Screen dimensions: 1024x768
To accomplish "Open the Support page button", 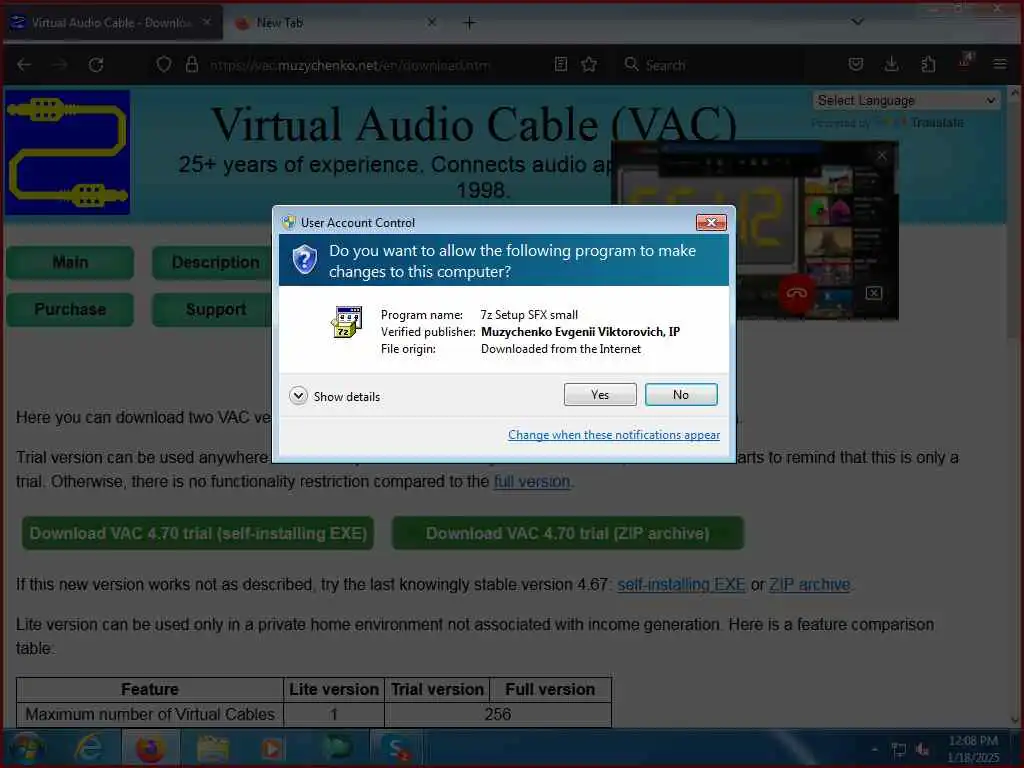I will coord(215,310).
